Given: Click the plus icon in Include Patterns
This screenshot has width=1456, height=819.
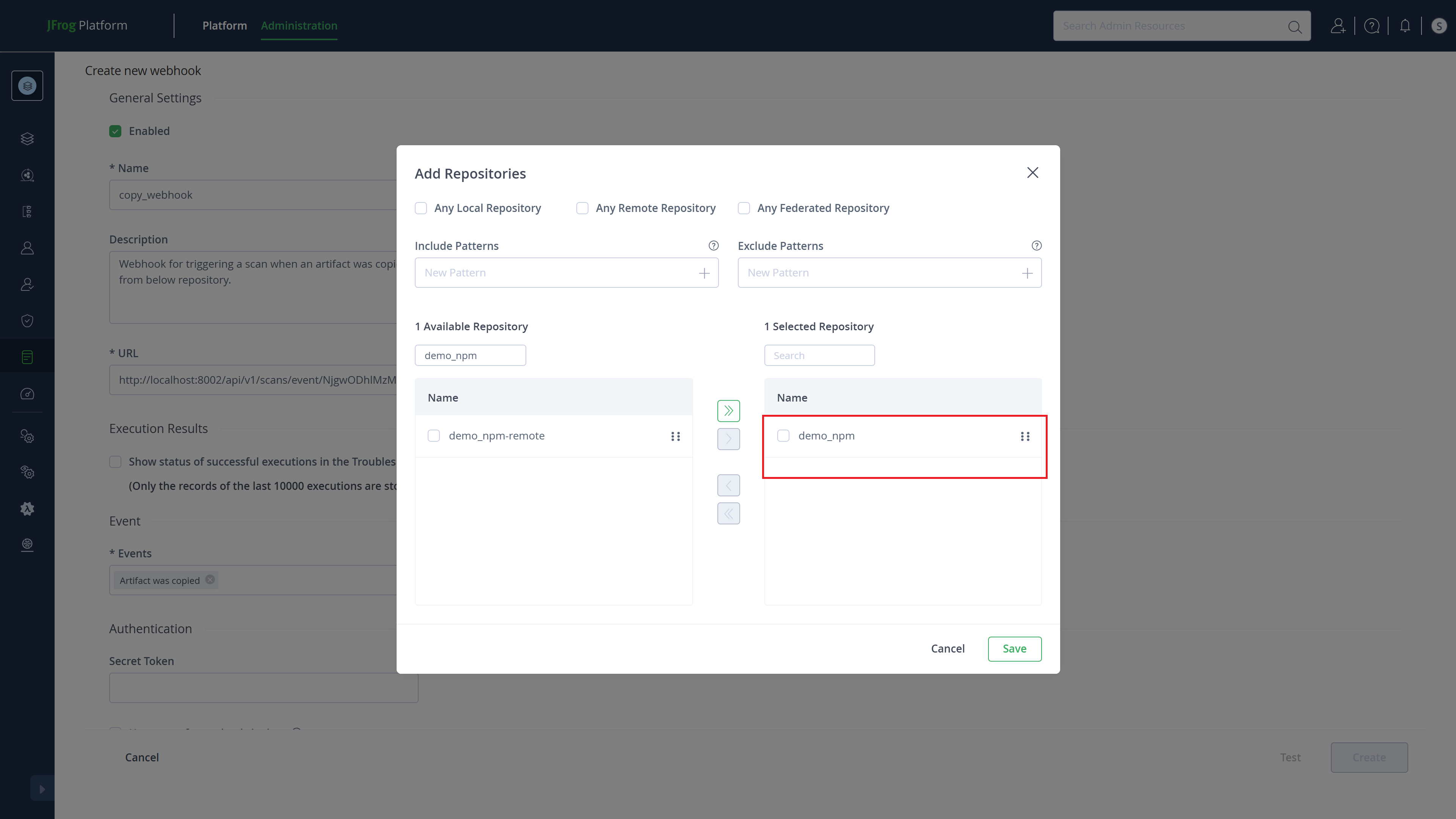Looking at the screenshot, I should [x=704, y=273].
